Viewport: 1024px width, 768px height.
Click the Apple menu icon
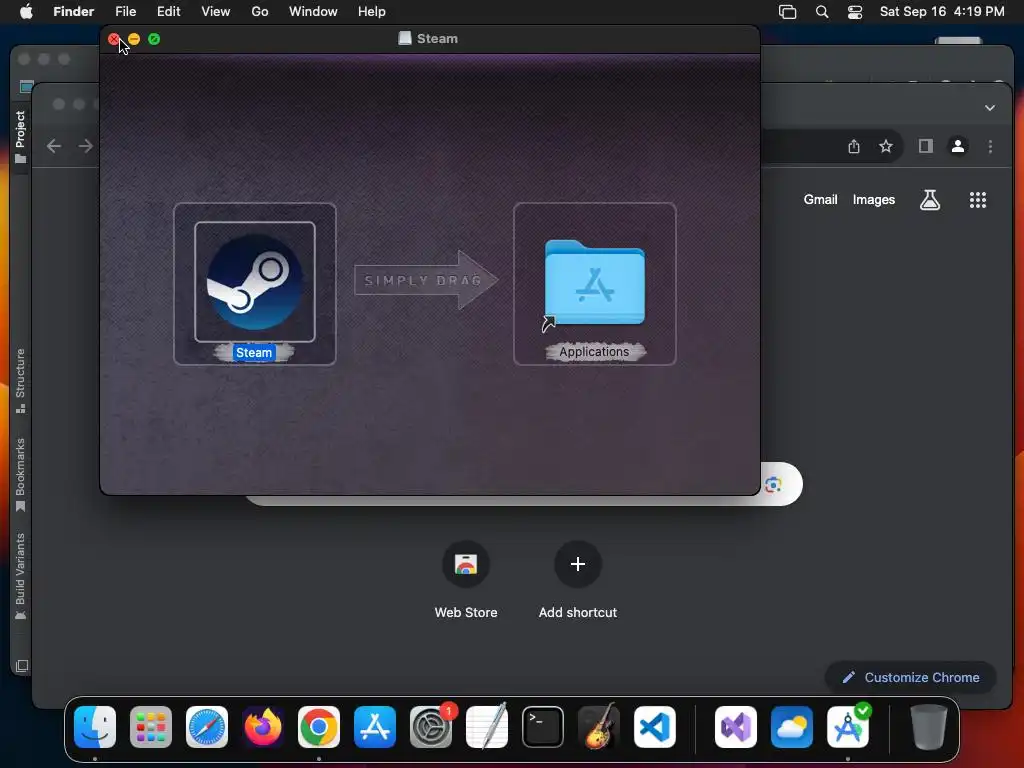click(x=26, y=12)
